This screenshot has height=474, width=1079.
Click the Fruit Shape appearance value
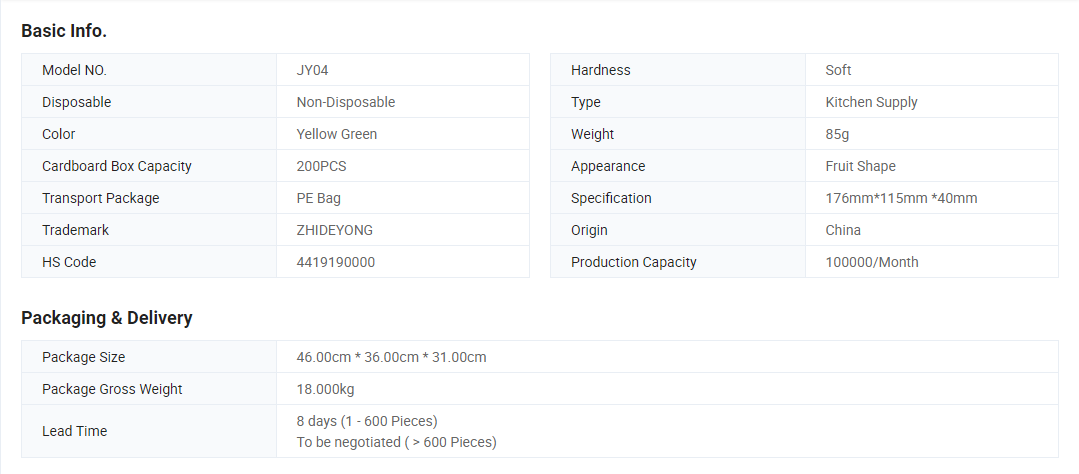click(860, 166)
